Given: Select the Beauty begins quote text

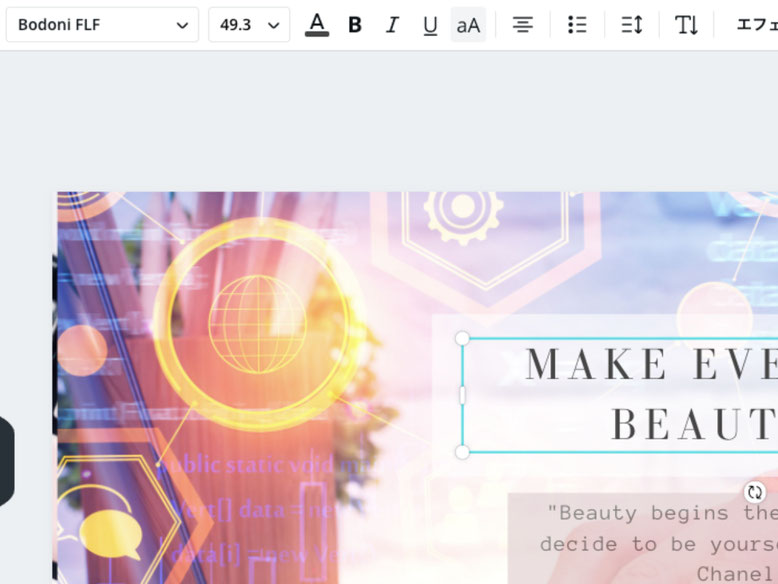Looking at the screenshot, I should point(660,528).
